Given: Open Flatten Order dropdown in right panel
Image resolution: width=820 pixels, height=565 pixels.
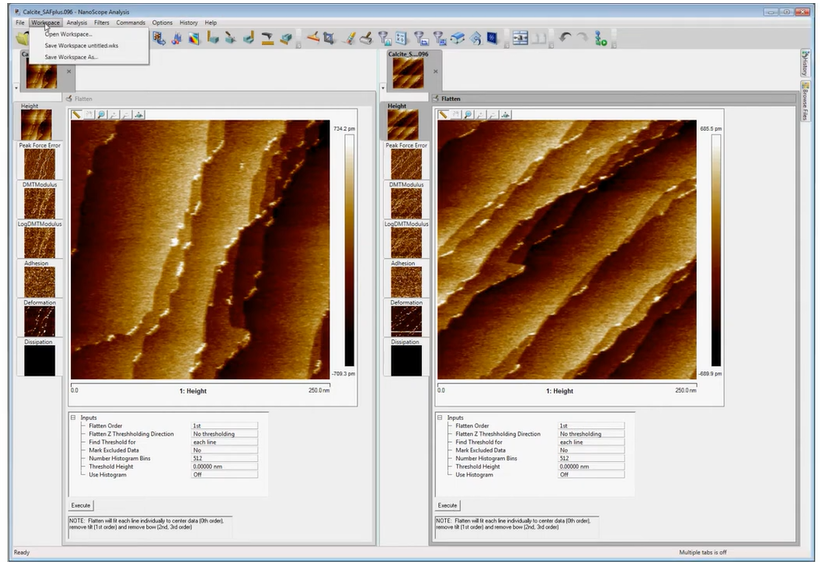Looking at the screenshot, I should click(x=591, y=426).
